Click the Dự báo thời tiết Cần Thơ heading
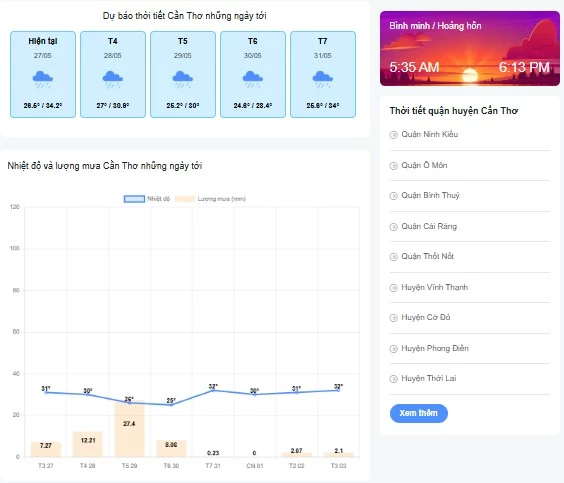 click(185, 16)
